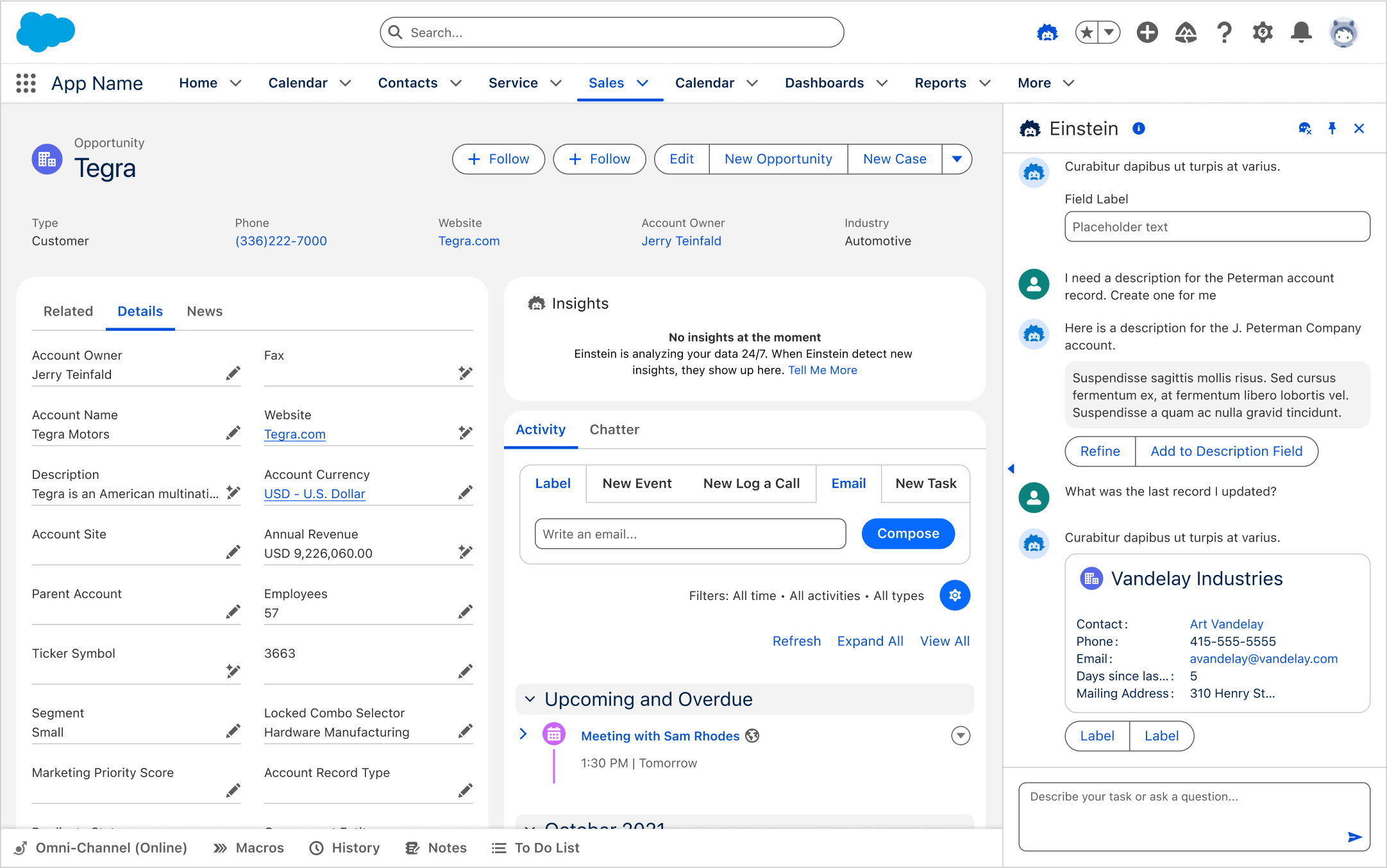Click the notifications bell icon
This screenshot has width=1387, height=868.
(x=1301, y=32)
